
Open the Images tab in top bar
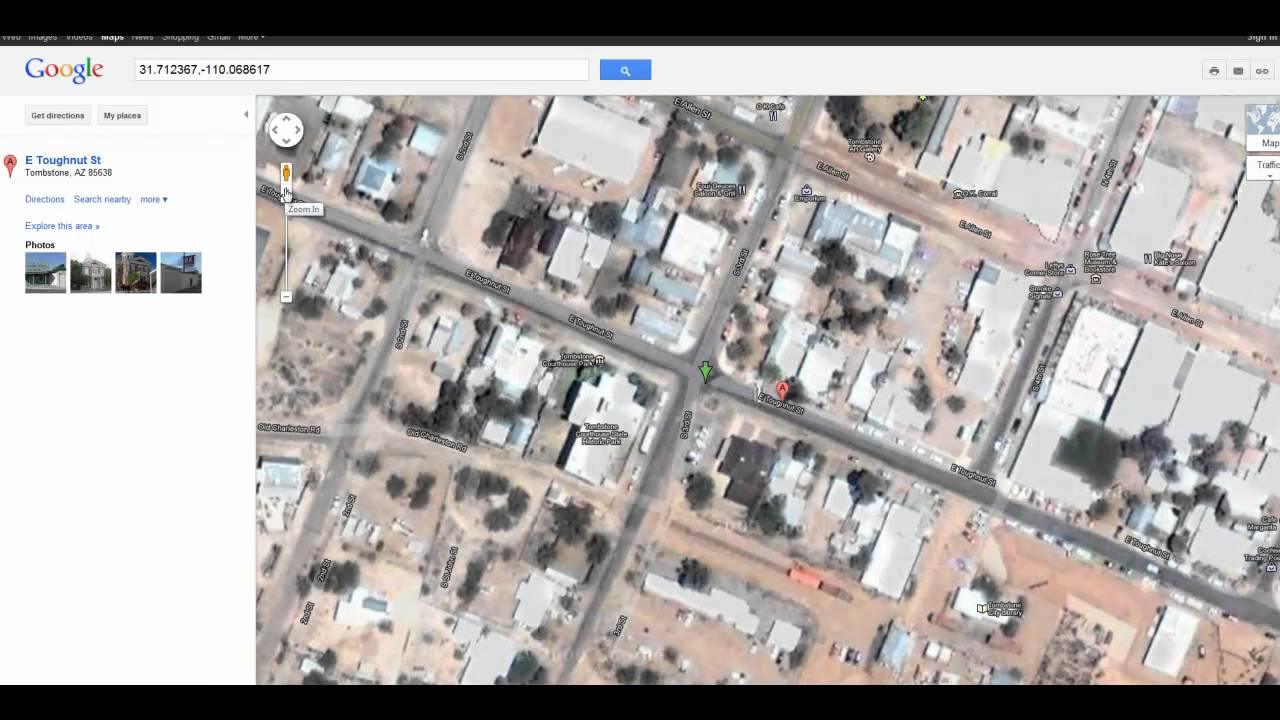[x=42, y=37]
